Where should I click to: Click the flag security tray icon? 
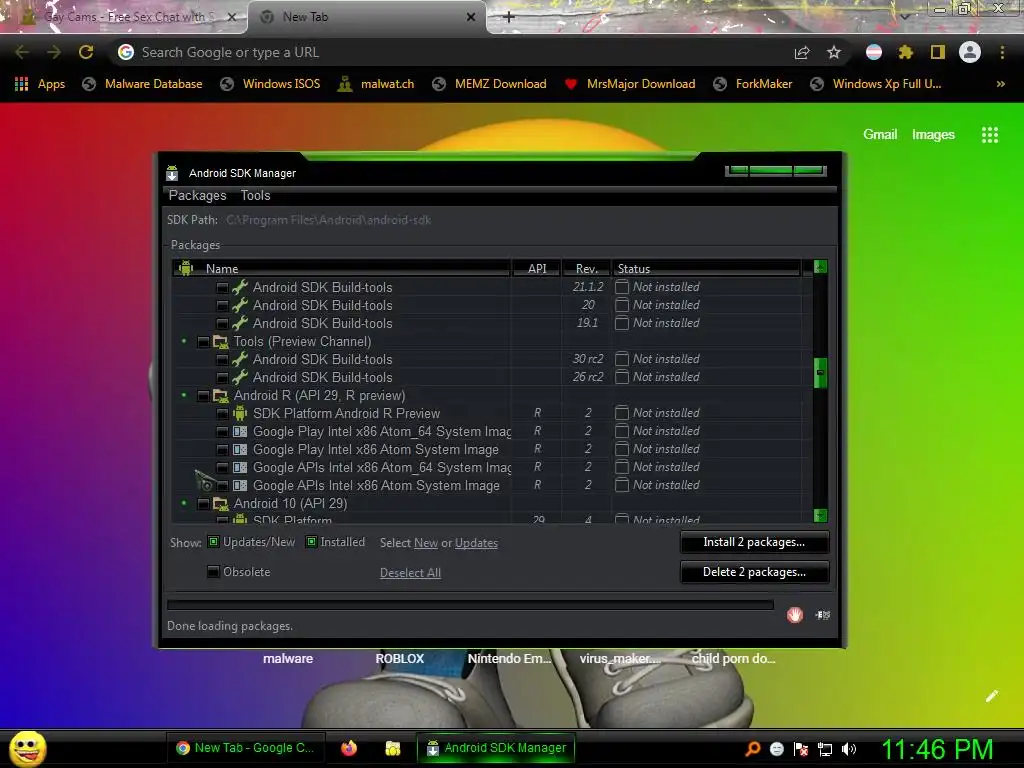(801, 749)
